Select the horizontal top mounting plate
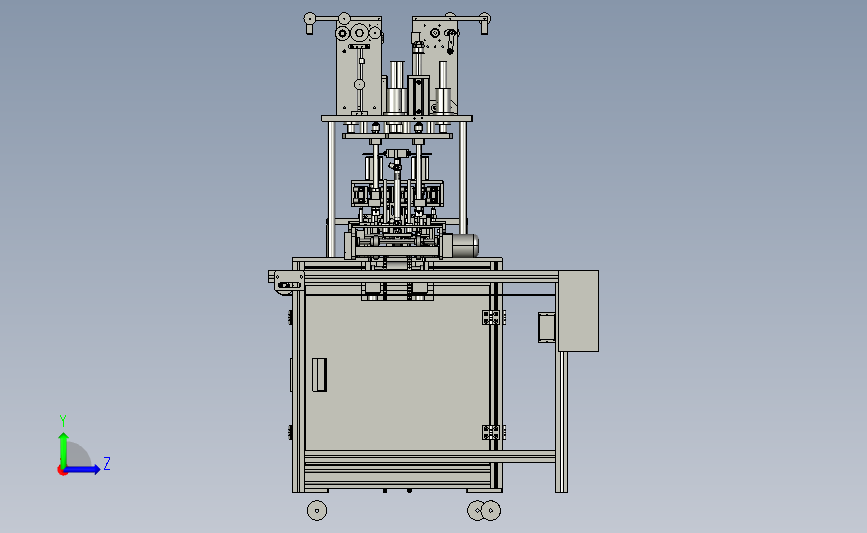The image size is (867, 533). [396, 118]
